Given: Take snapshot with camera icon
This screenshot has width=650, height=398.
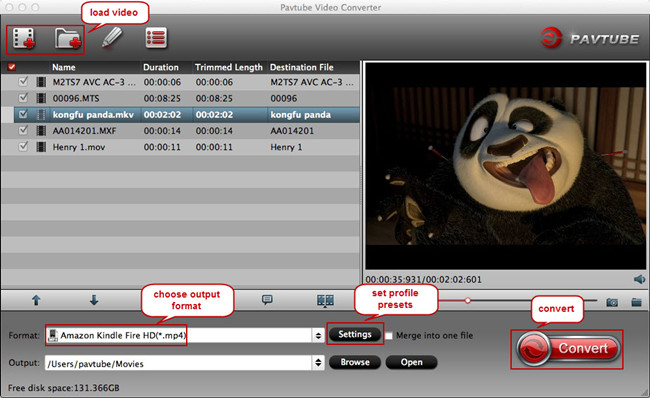Looking at the screenshot, I should pyautogui.click(x=612, y=302).
